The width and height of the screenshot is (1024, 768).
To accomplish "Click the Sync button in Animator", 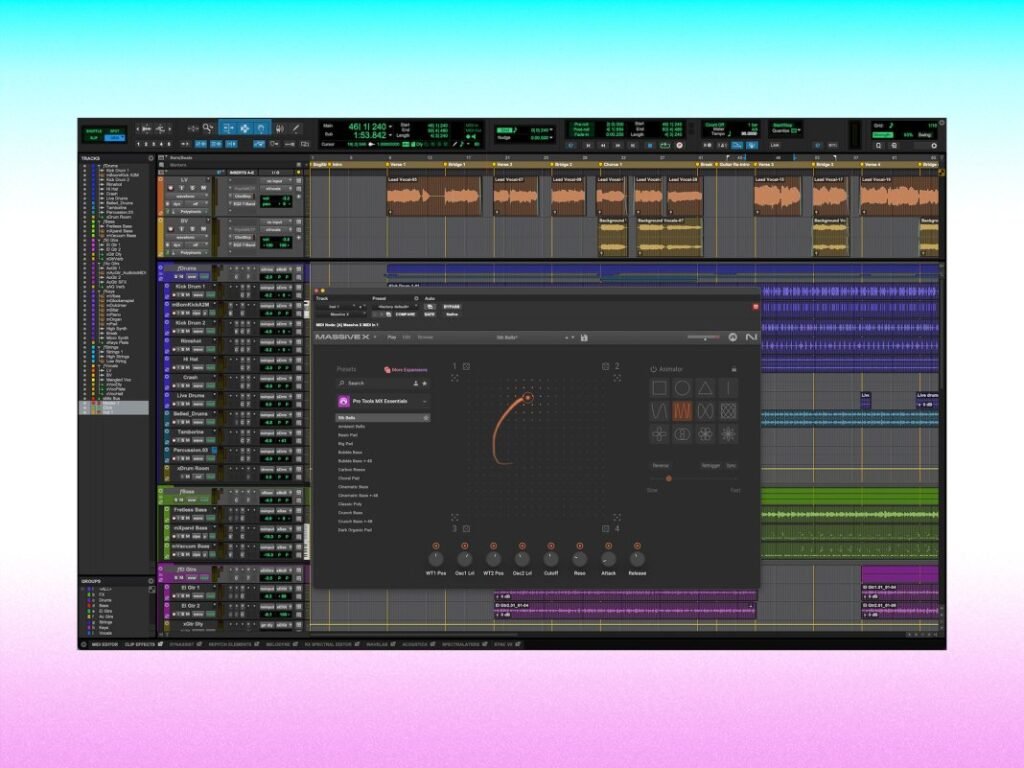I will (731, 466).
